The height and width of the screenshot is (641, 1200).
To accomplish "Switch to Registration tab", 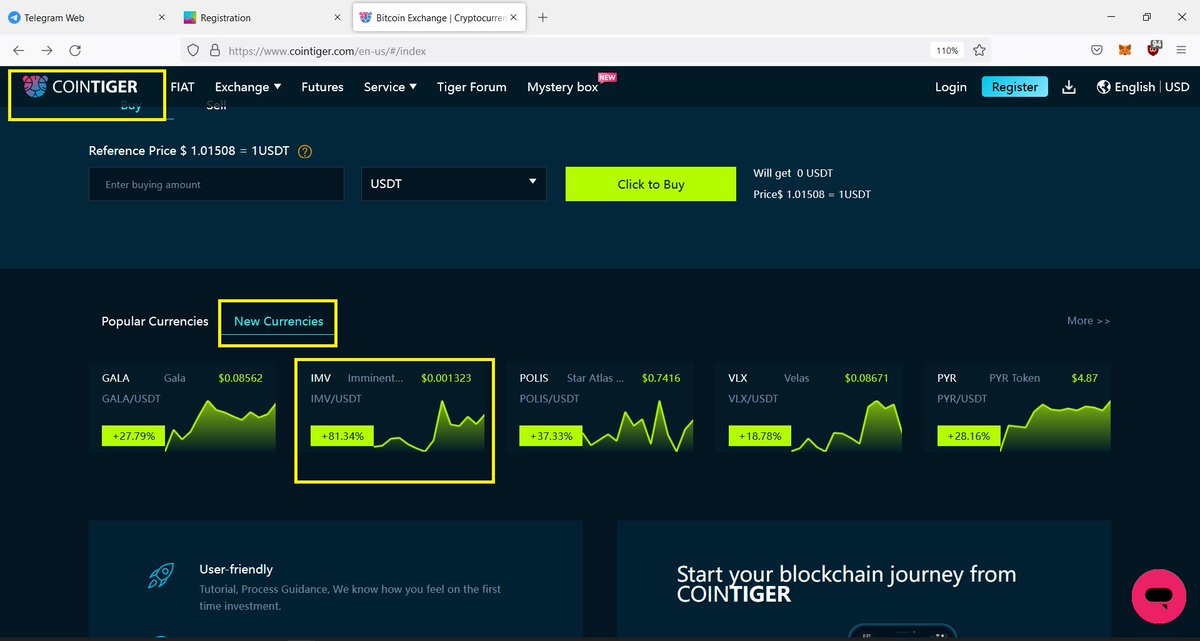I will tap(264, 17).
